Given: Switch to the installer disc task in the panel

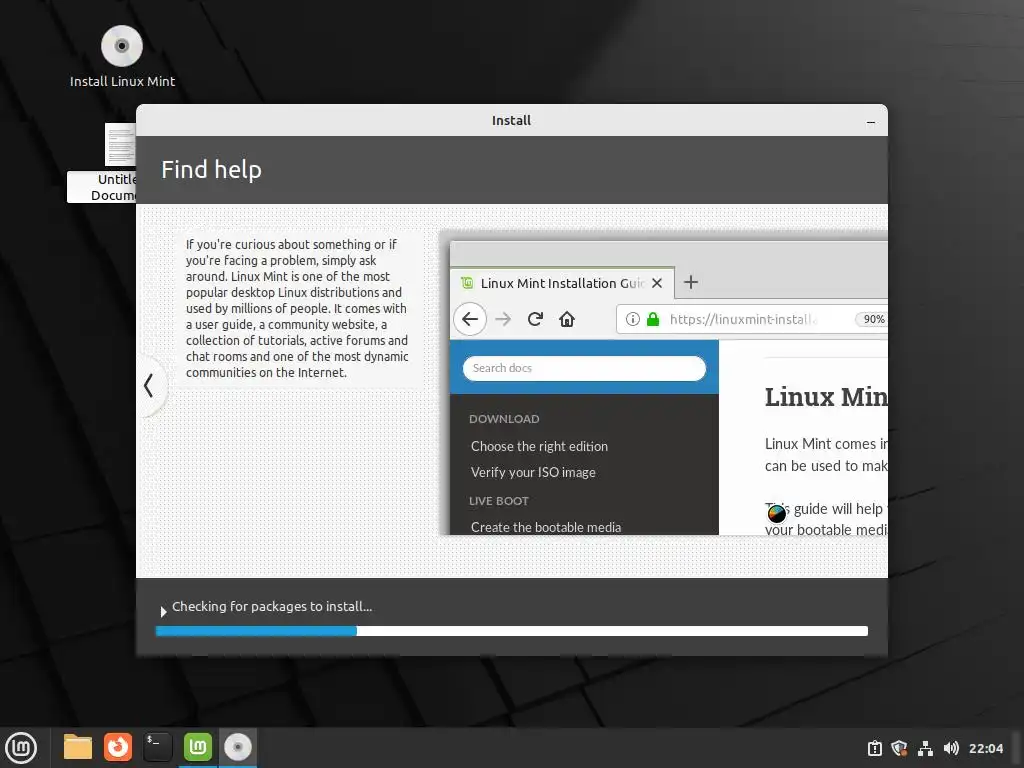Looking at the screenshot, I should (x=238, y=747).
